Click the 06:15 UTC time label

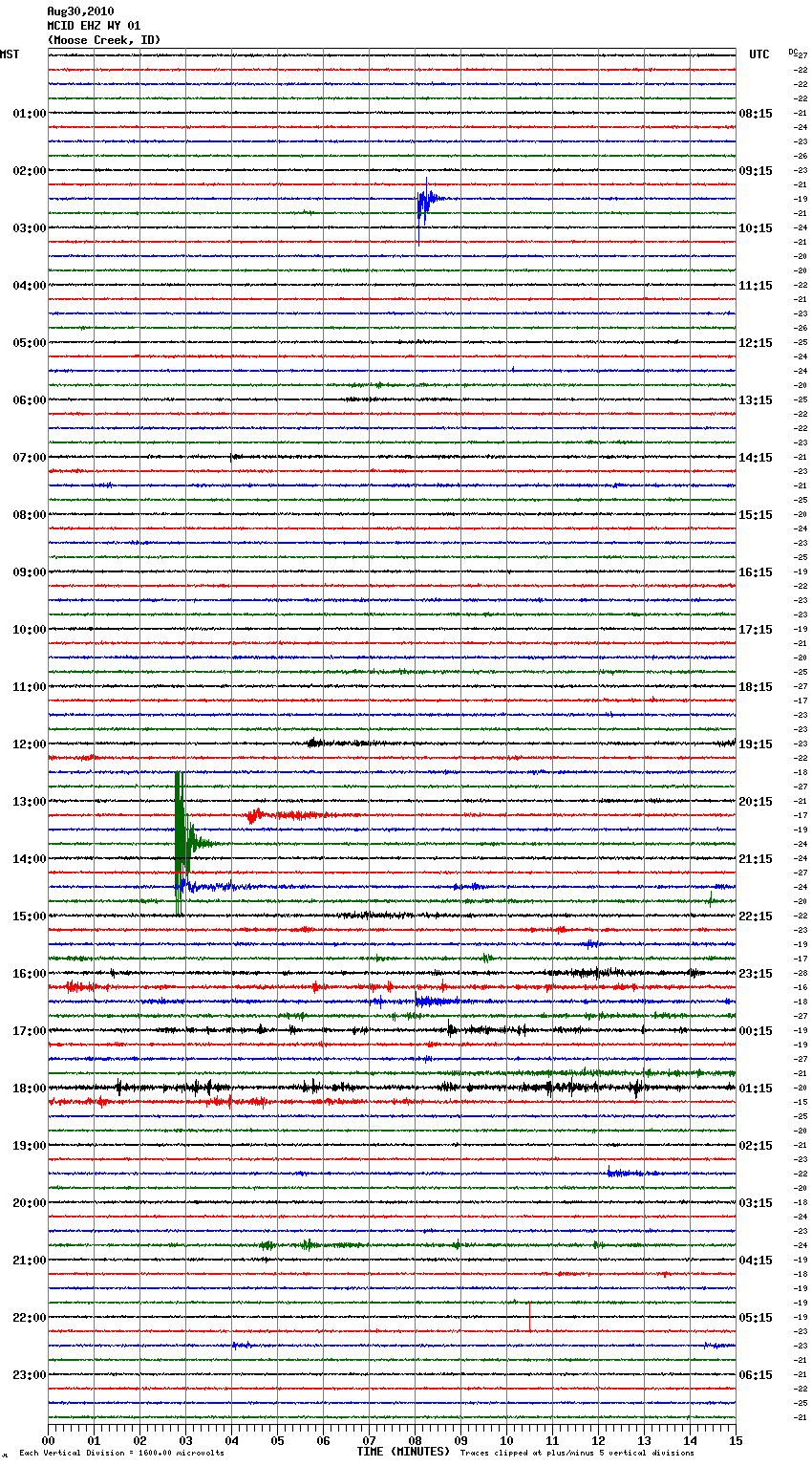coord(756,1374)
